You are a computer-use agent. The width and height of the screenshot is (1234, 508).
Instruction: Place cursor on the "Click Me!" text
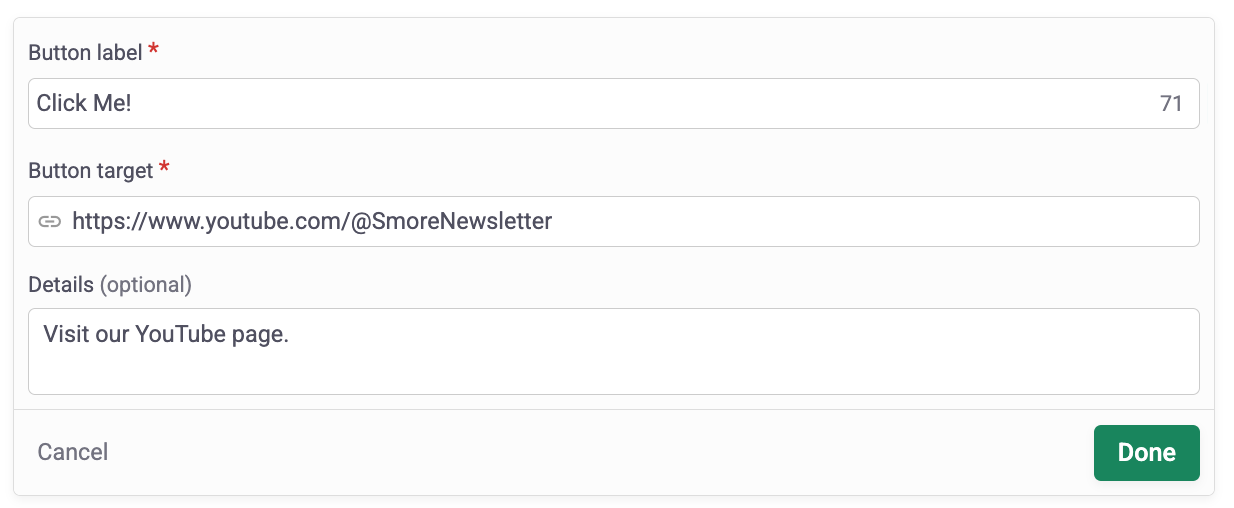click(x=84, y=103)
